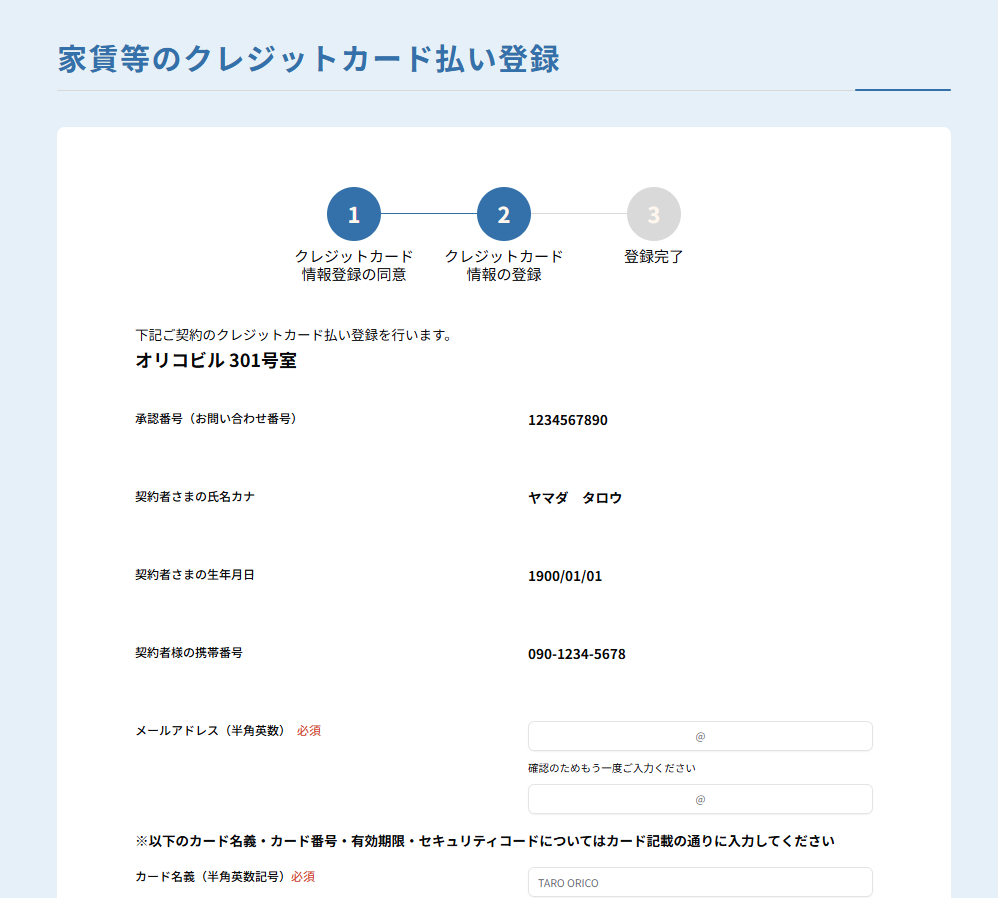Click the 家賃等のクレジットカード払い登録 page heading
This screenshot has width=998, height=898.
click(x=309, y=59)
